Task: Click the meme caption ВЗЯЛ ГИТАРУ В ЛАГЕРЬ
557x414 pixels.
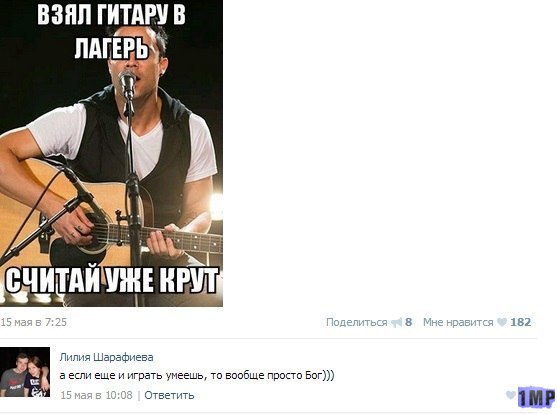Action: pos(112,32)
